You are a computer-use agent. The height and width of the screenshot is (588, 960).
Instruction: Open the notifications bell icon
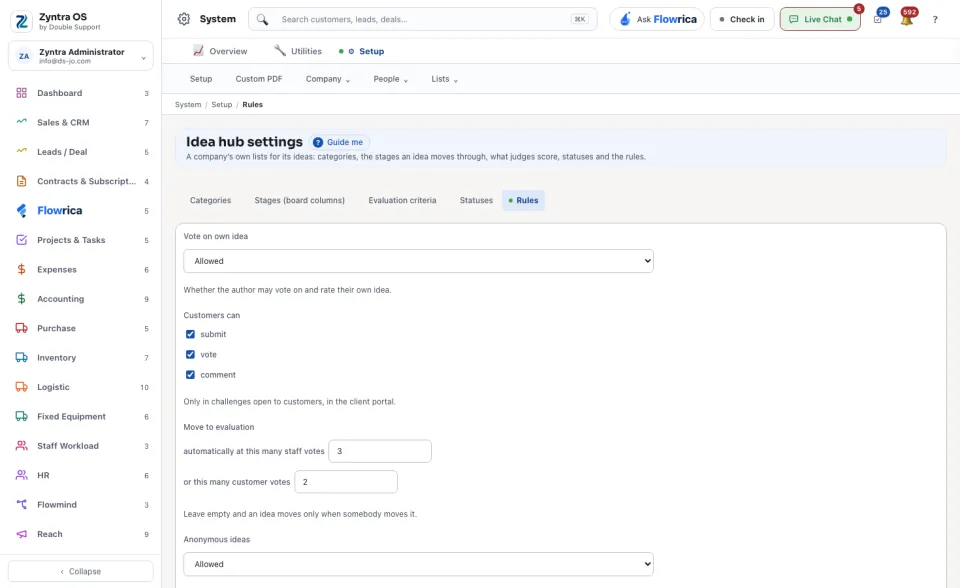[x=907, y=19]
